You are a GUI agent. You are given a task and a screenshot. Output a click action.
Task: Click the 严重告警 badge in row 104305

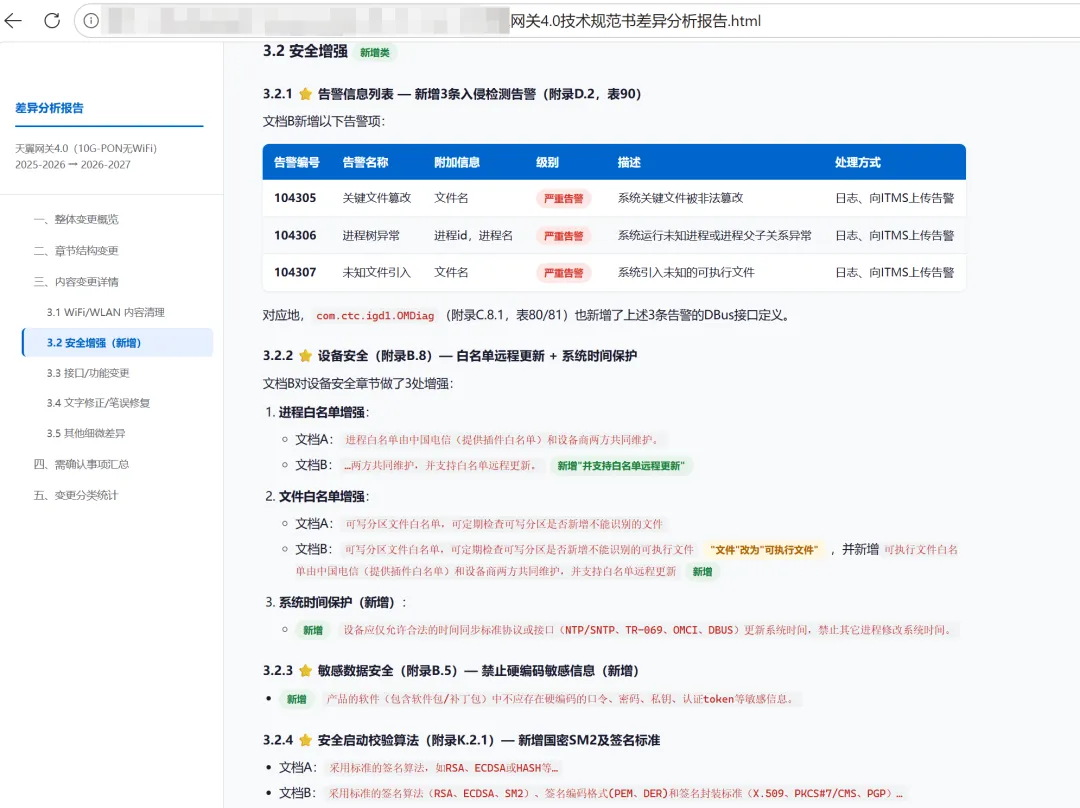[563, 198]
